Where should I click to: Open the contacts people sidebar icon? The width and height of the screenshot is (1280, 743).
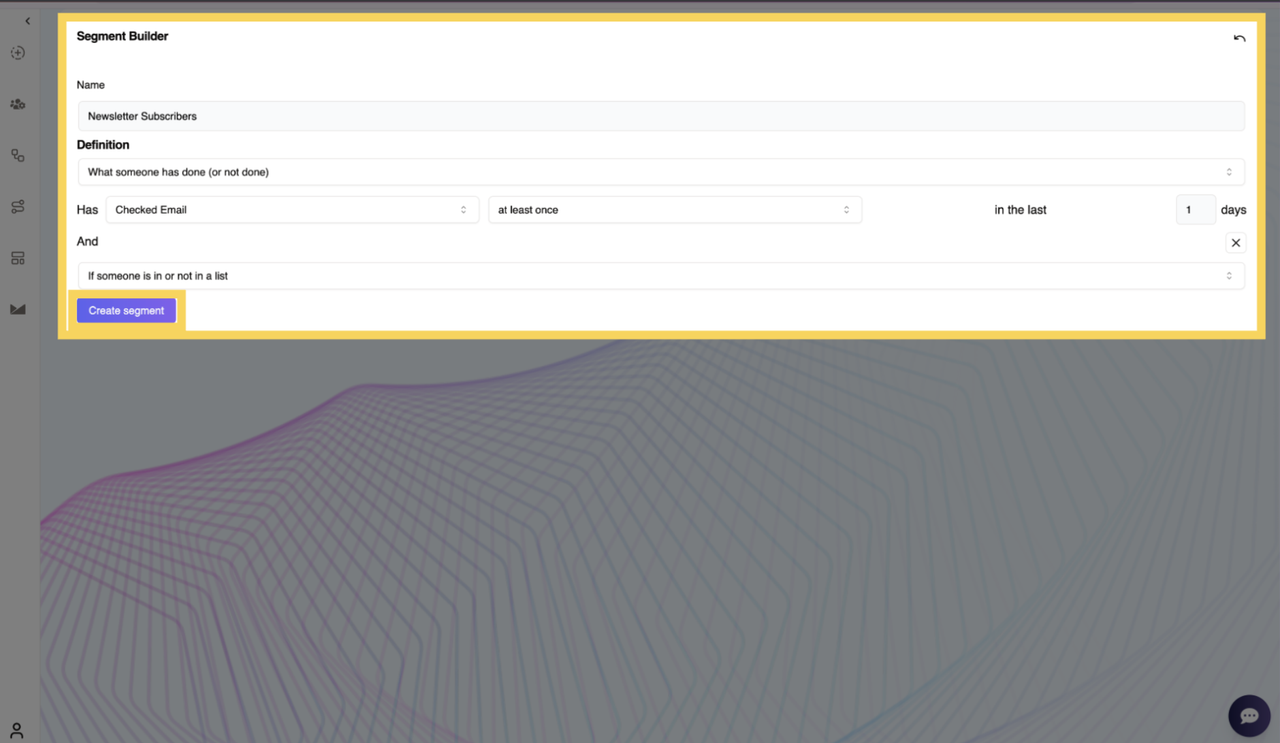coord(18,104)
